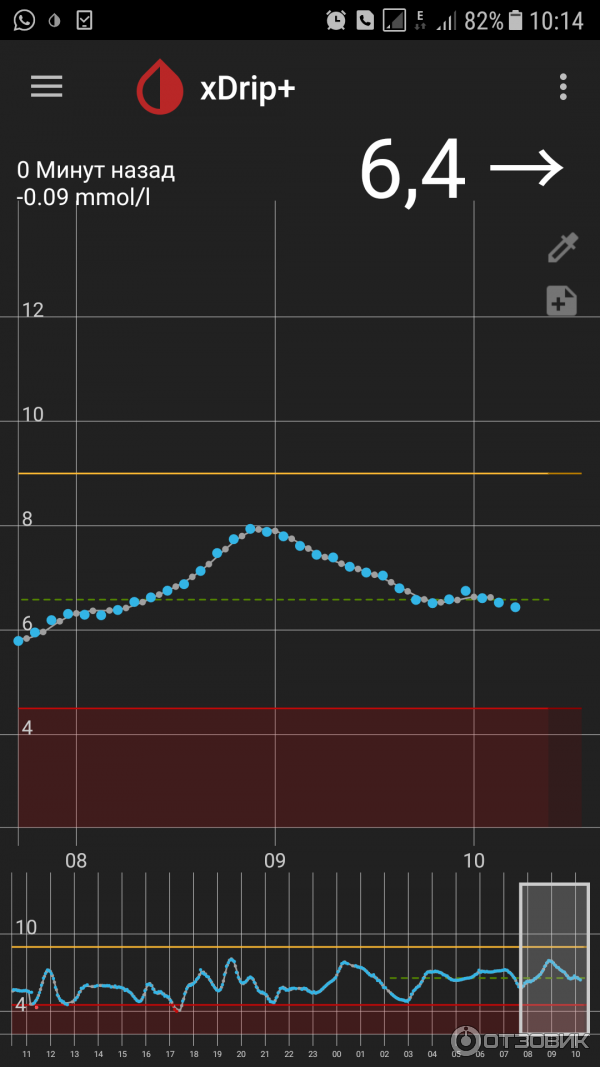This screenshot has height=1067, width=600.
Task: Tap the alarm clock status icon
Action: point(337,20)
